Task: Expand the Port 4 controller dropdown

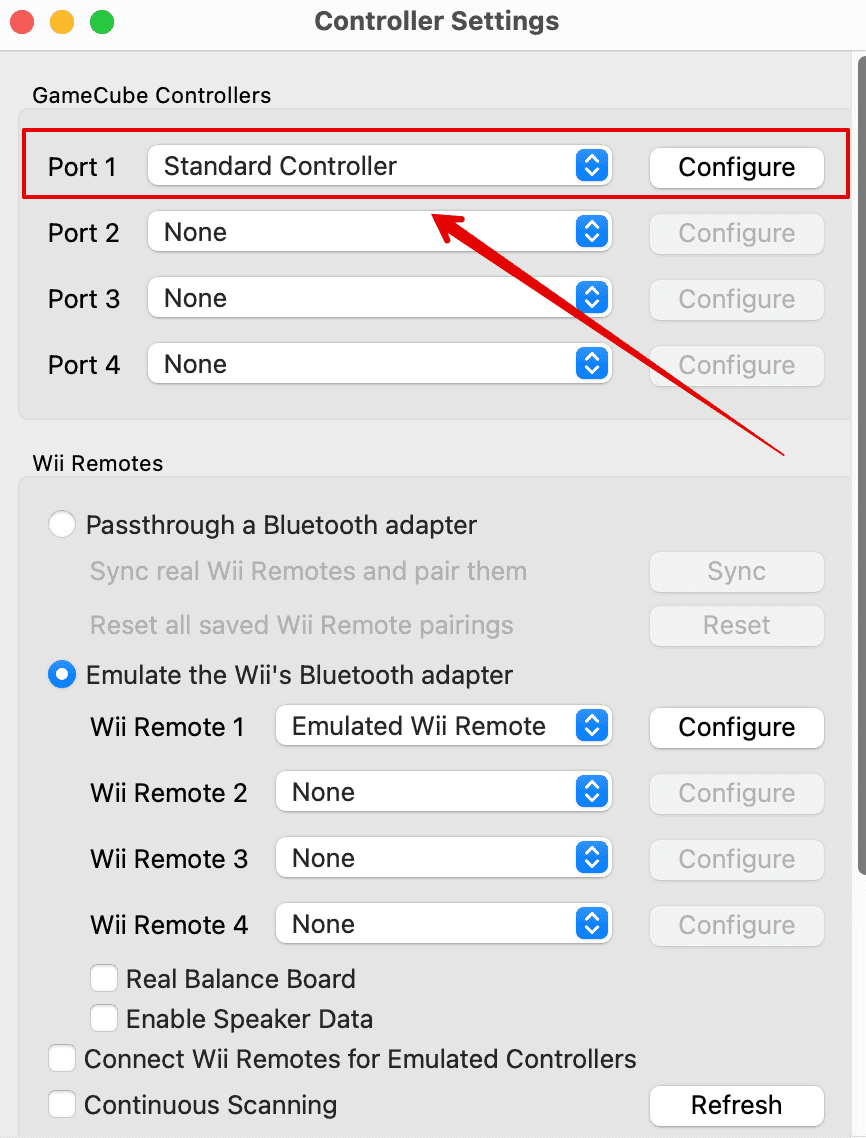Action: [x=378, y=364]
